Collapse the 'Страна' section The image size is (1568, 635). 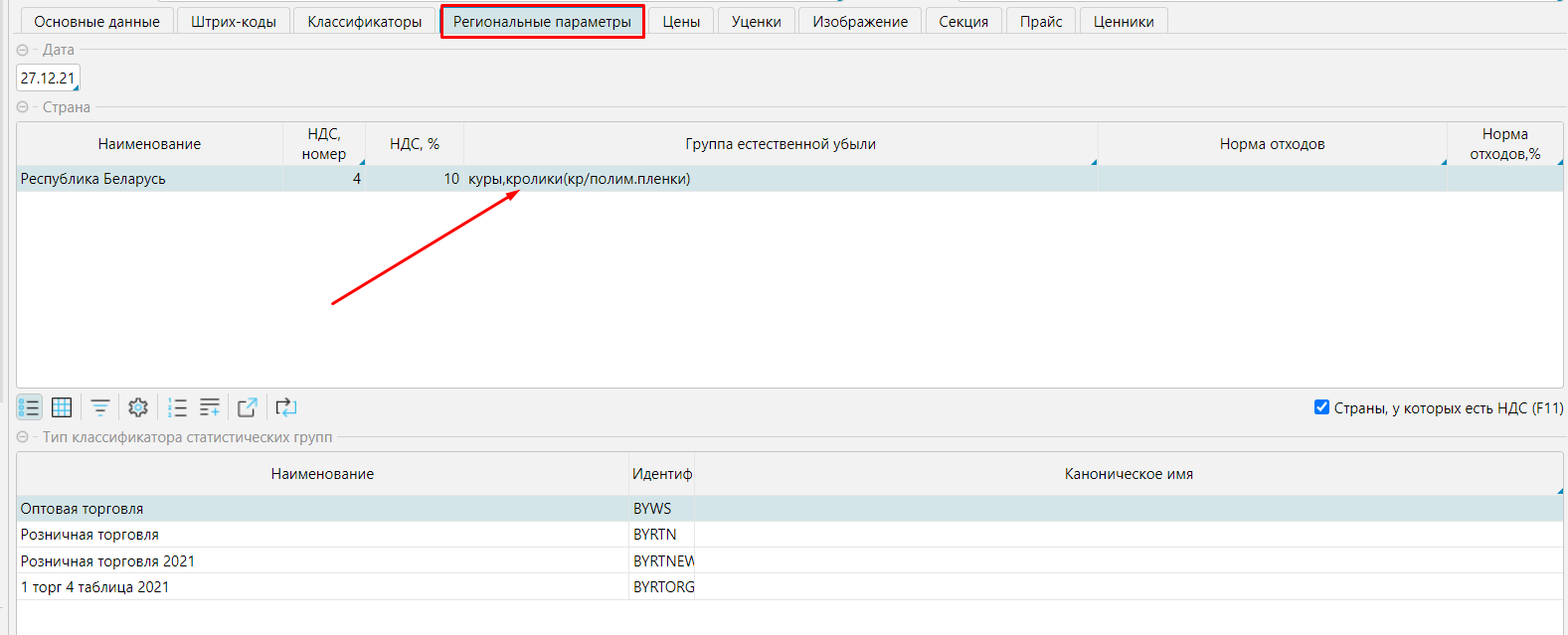23,107
